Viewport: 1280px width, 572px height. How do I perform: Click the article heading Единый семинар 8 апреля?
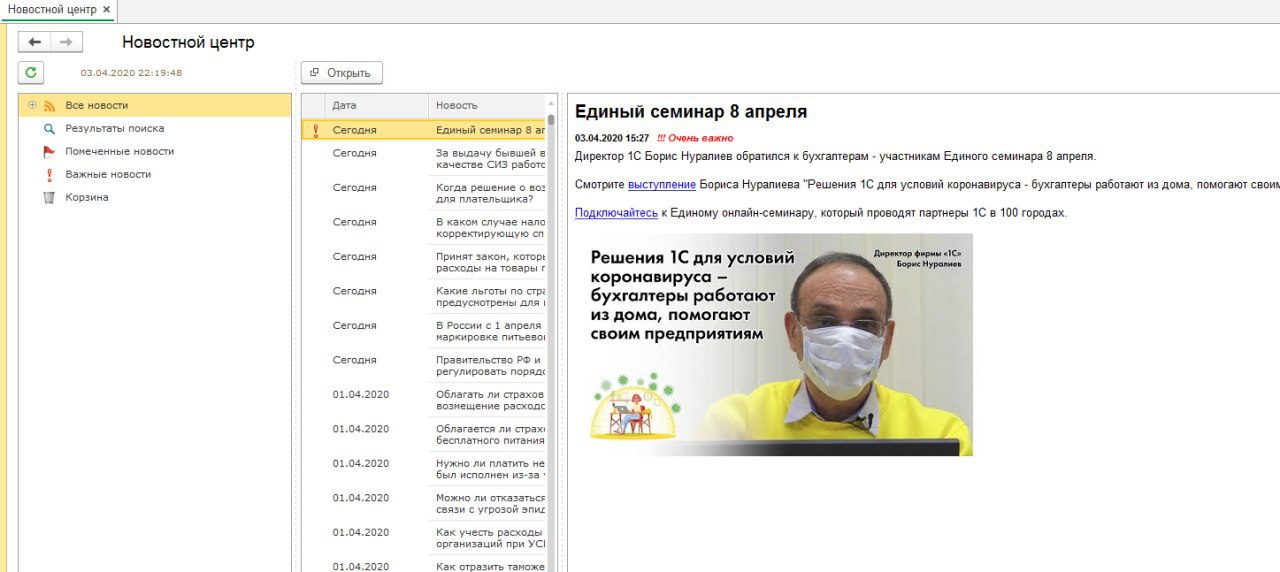[691, 112]
